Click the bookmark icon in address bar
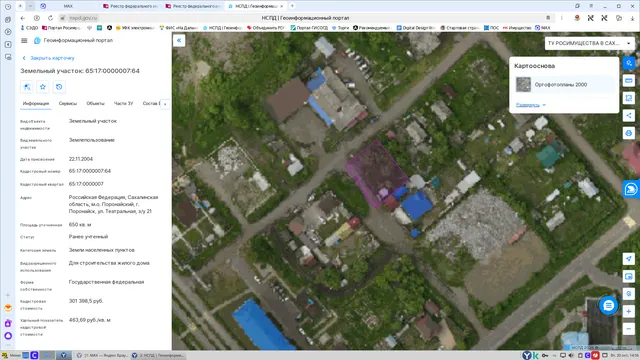The width and height of the screenshot is (640, 360). [x=548, y=18]
